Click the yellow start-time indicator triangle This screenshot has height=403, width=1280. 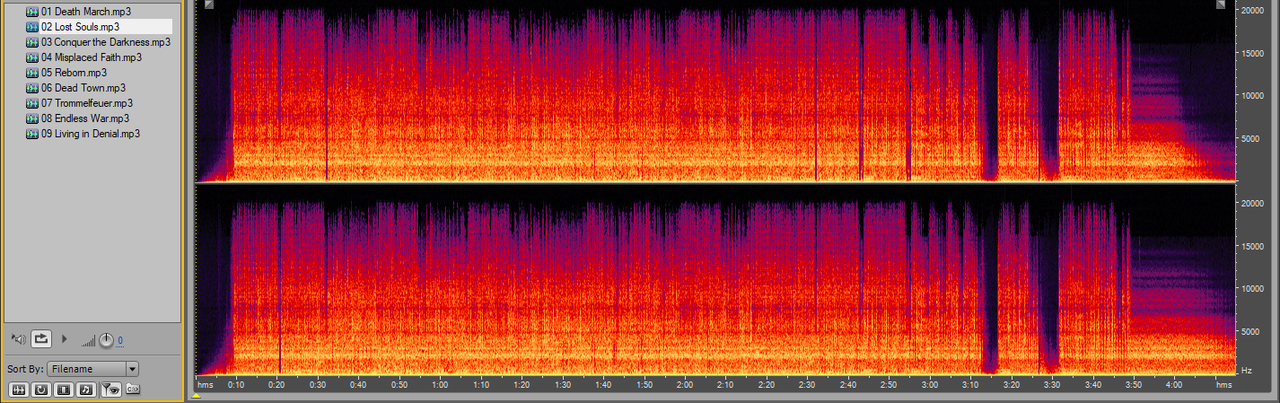pos(197,396)
